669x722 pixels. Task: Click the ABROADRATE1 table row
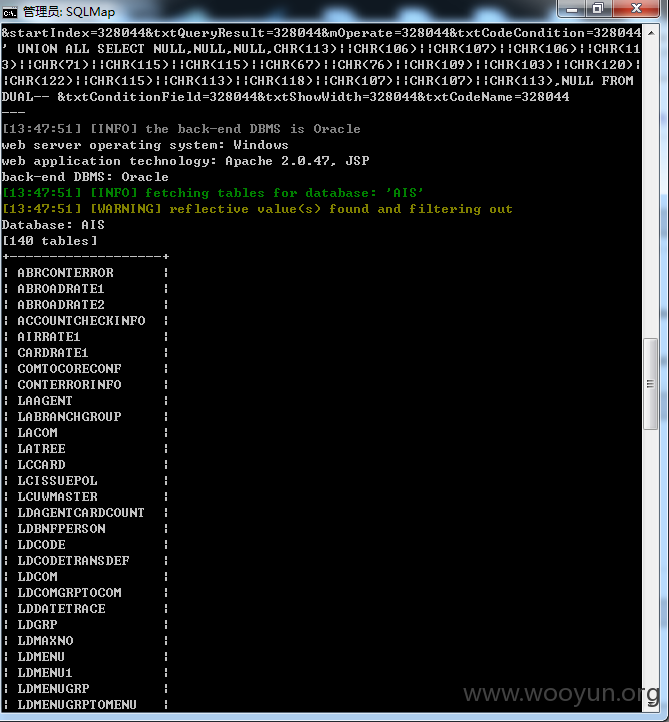tap(86, 289)
